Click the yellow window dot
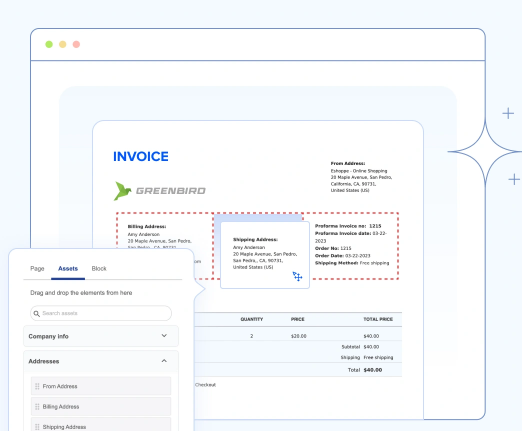 tap(63, 44)
